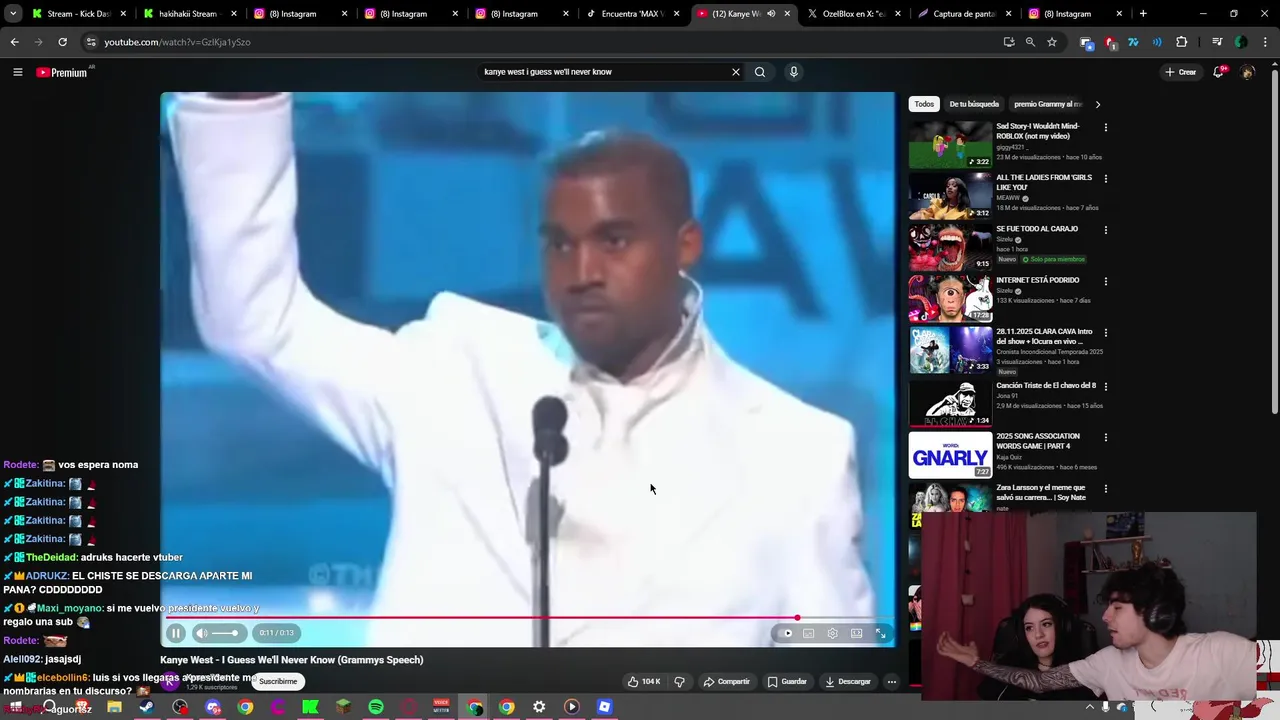The height and width of the screenshot is (720, 1280).
Task: Enter fullscreen on the video player
Action: (x=881, y=633)
